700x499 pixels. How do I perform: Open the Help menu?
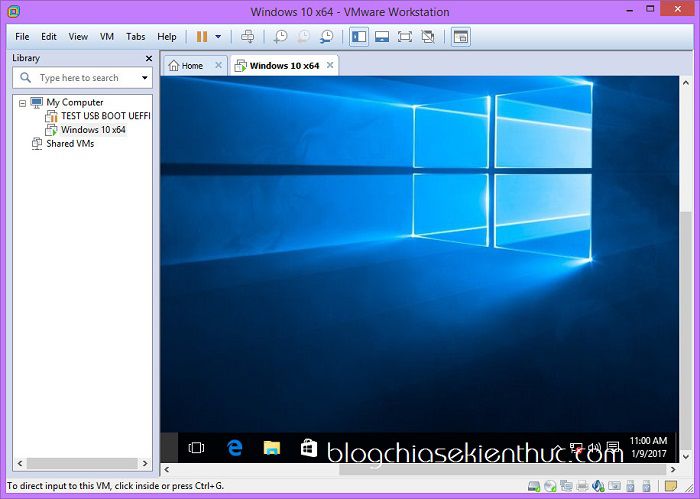(167, 37)
